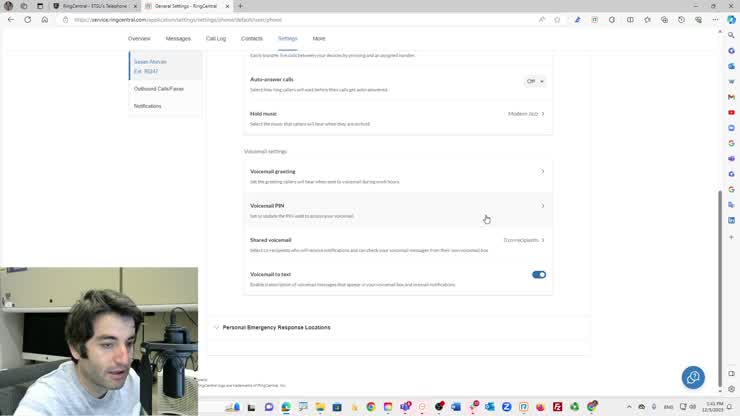Viewport: 740px width, 416px height.
Task: Click the search icon in Edge sidebar
Action: click(x=731, y=35)
